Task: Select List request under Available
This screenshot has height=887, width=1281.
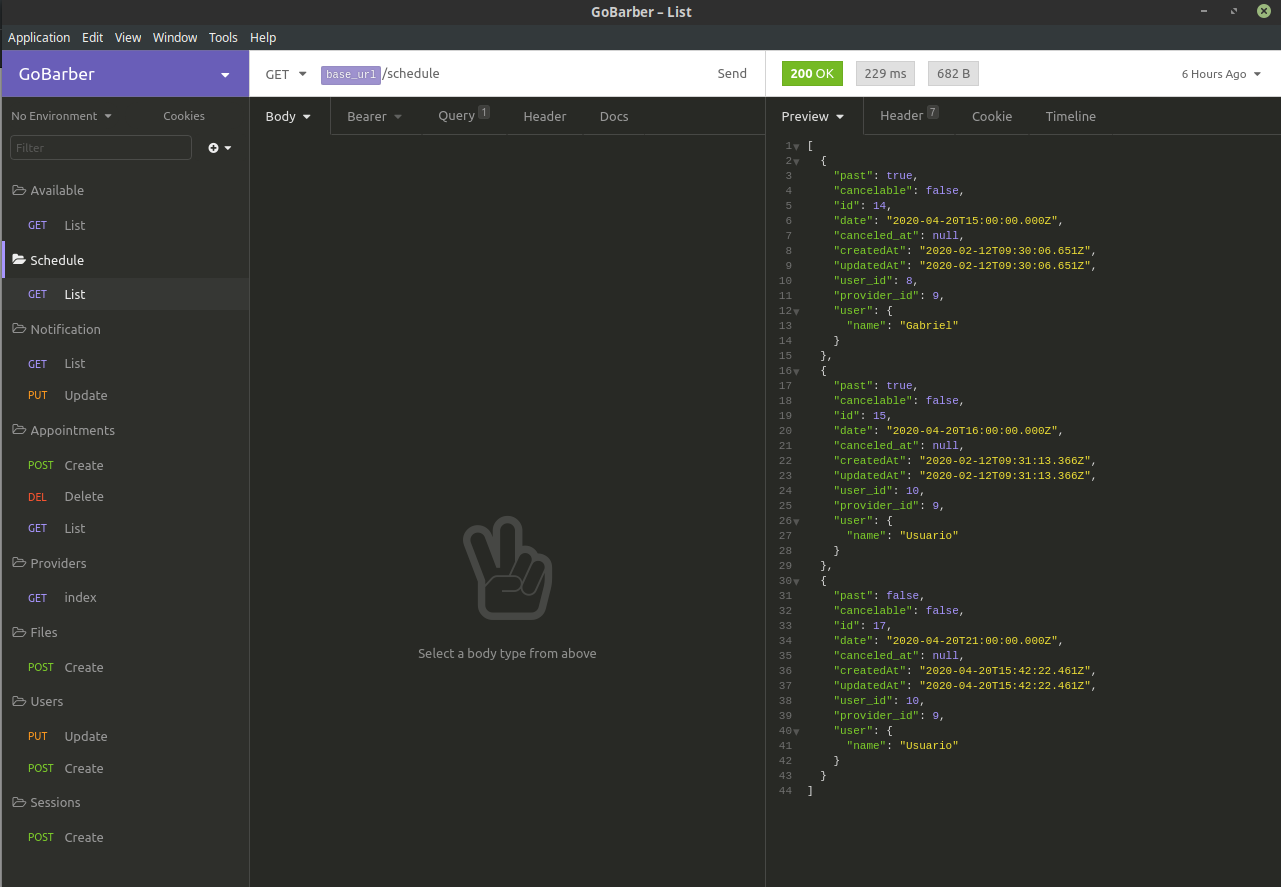Action: [125, 225]
